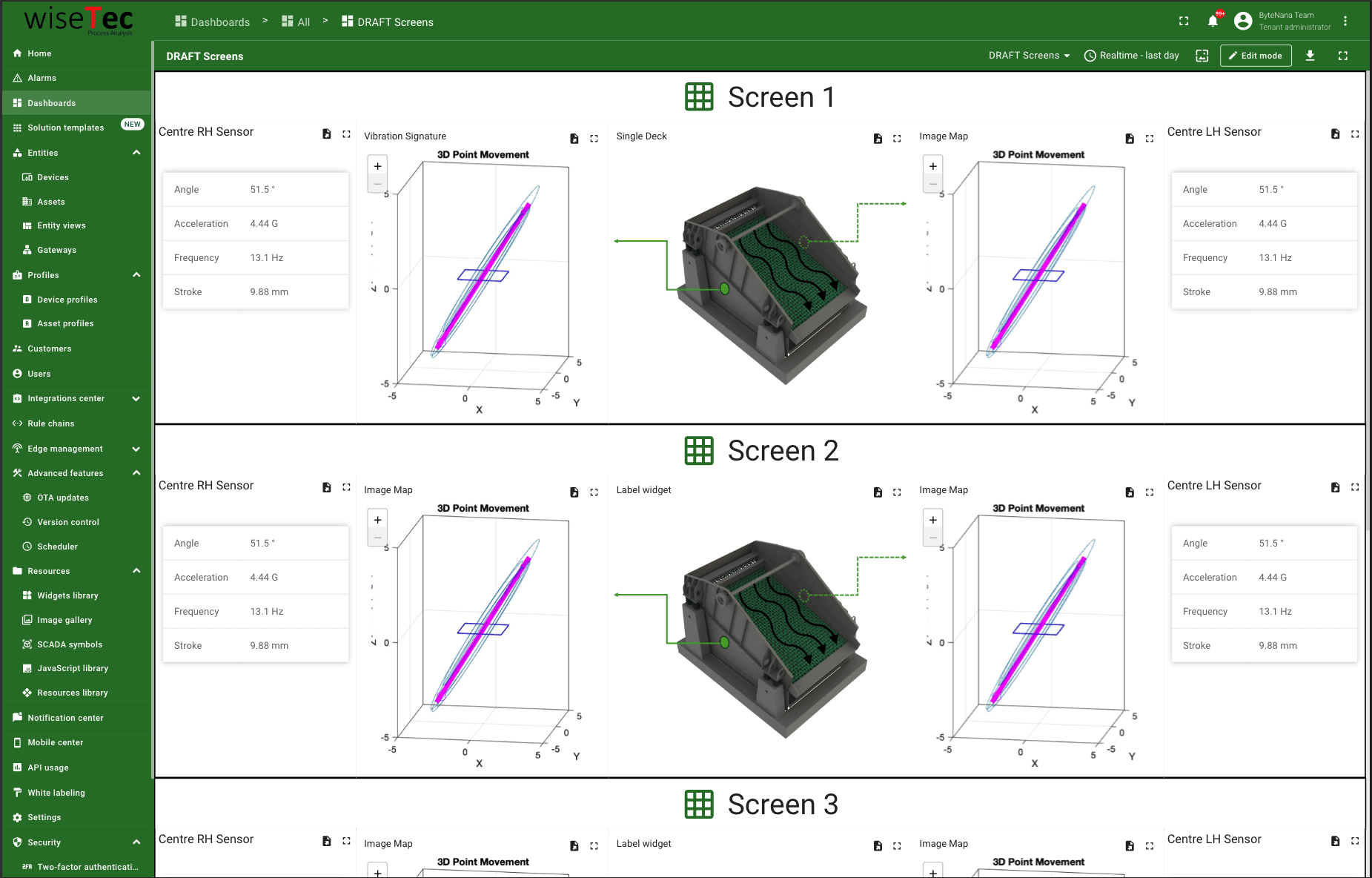Expand the Edge management section
This screenshot has width=1372, height=878.
[136, 449]
